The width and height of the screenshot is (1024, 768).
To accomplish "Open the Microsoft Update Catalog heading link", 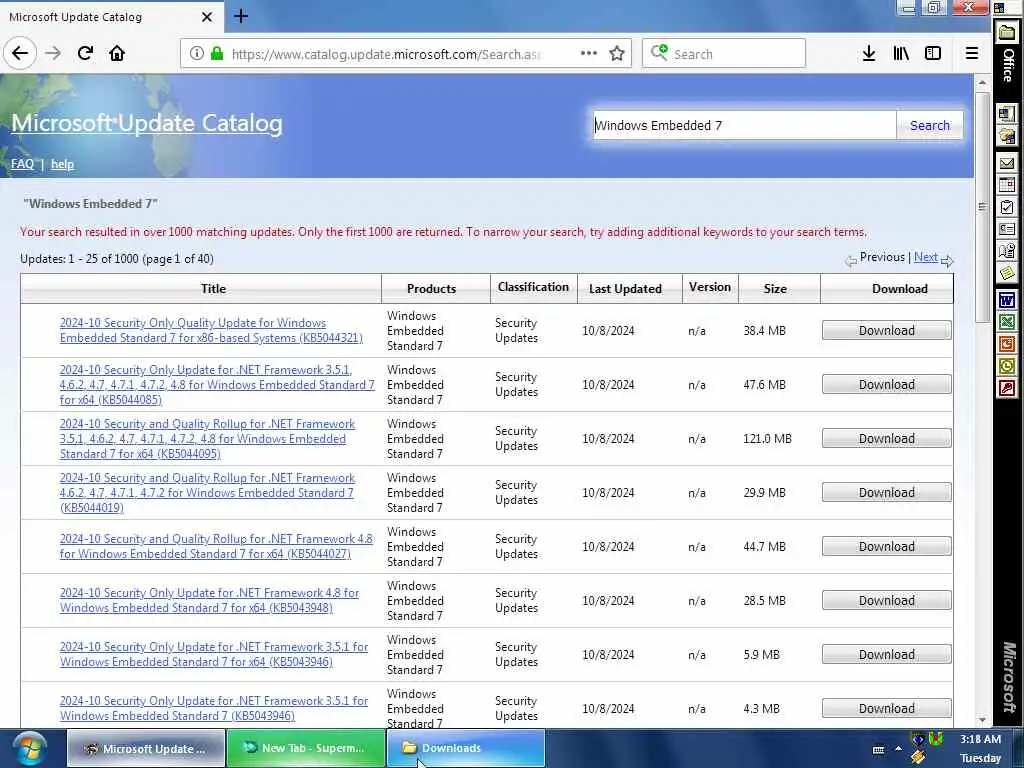I will tap(147, 123).
